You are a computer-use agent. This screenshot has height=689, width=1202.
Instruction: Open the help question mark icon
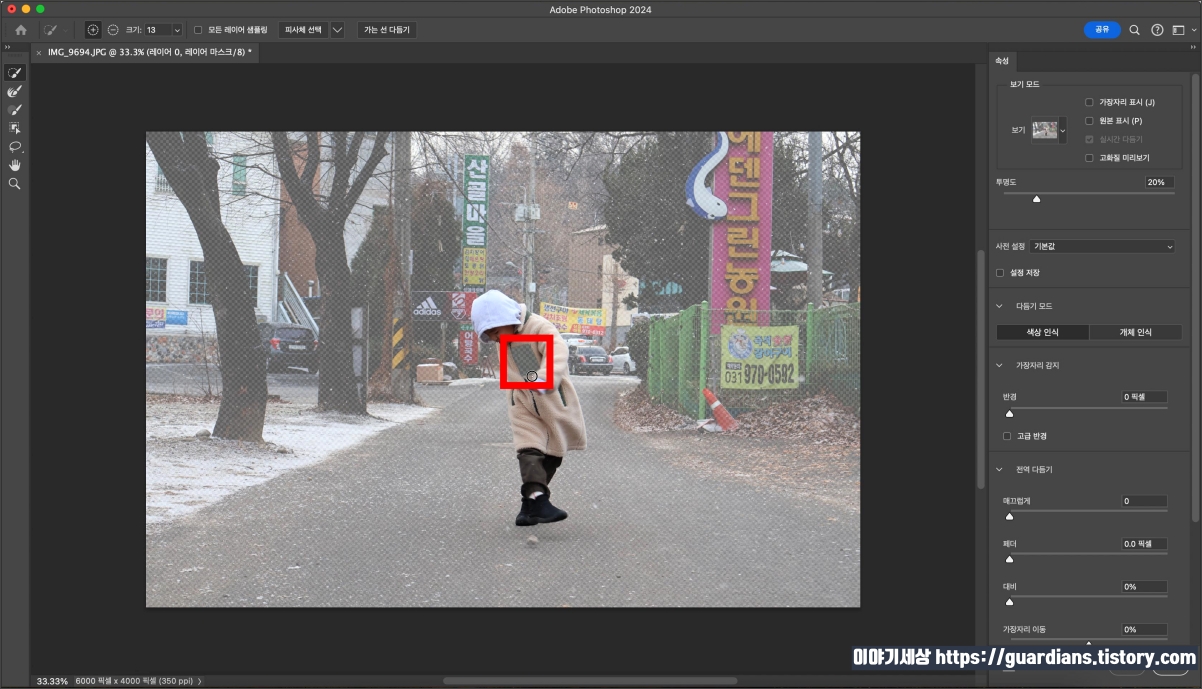click(1157, 30)
